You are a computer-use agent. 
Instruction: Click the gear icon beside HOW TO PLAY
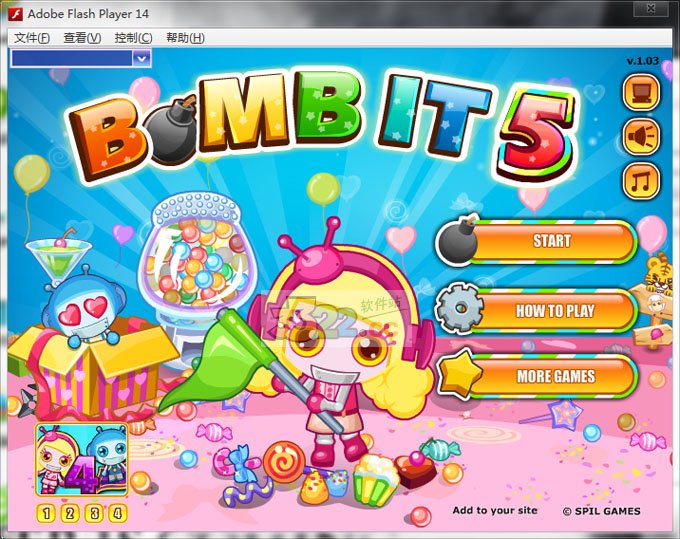pos(460,308)
